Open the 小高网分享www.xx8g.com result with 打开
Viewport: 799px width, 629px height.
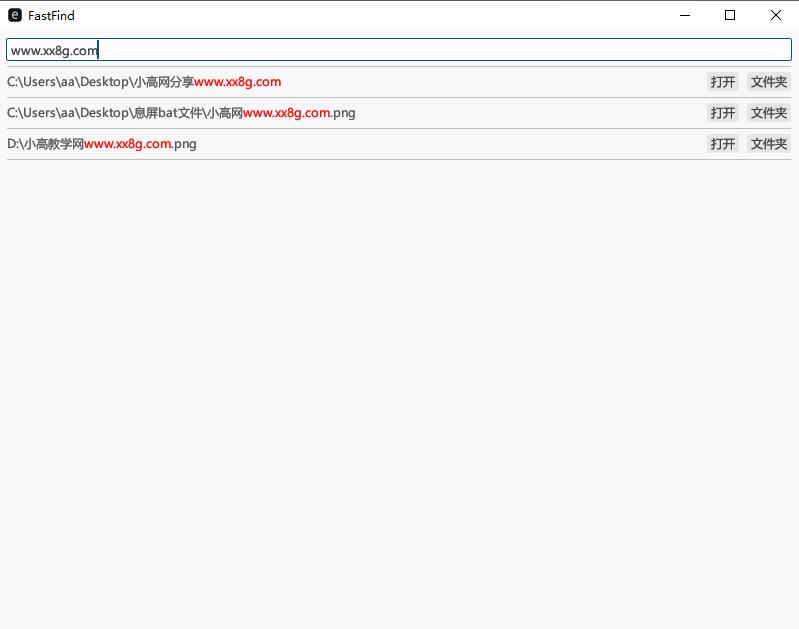(723, 82)
